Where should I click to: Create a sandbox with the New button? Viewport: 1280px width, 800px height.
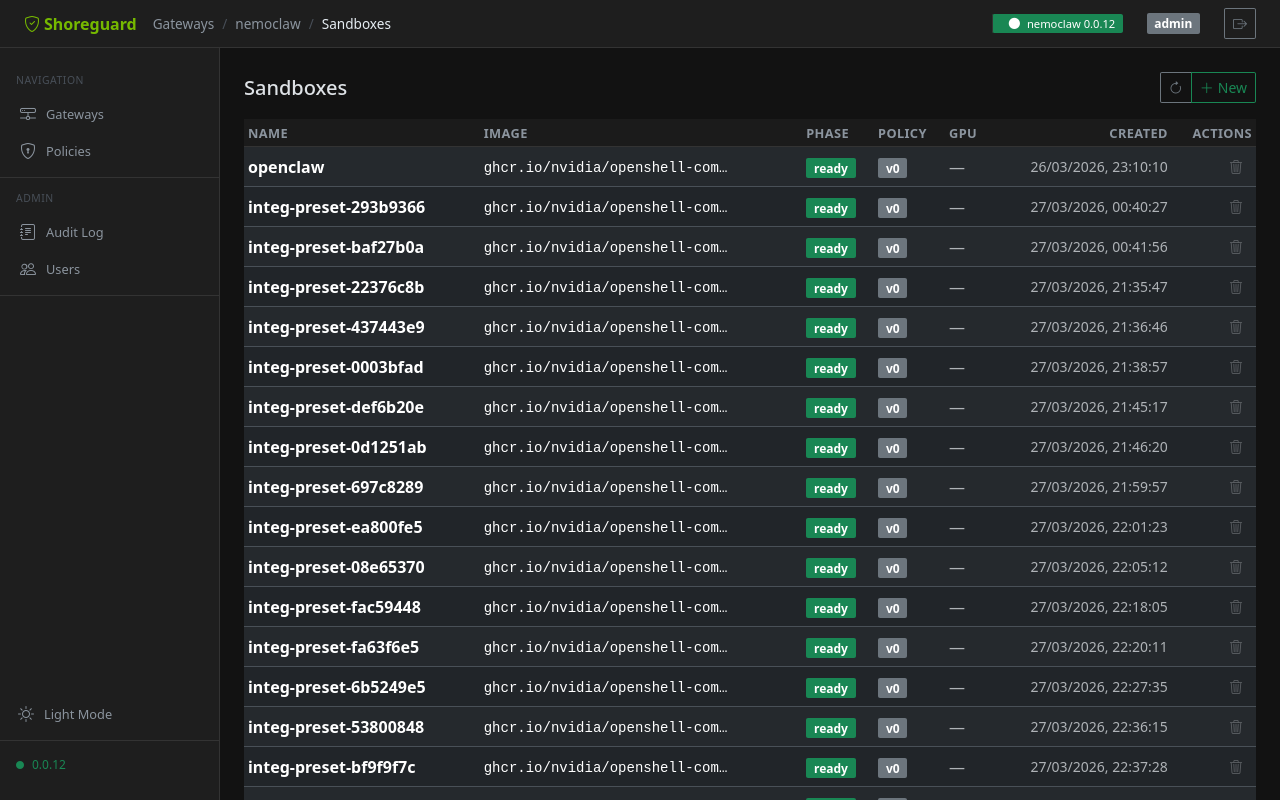pos(1224,87)
